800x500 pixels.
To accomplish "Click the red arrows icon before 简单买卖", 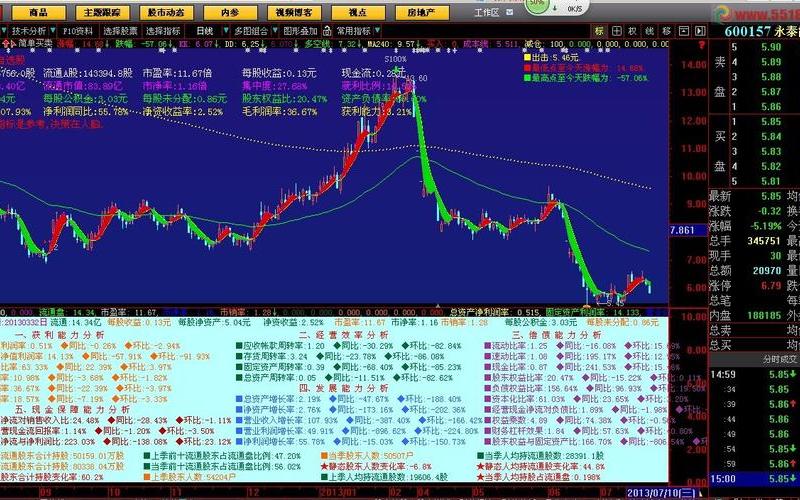I will pos(7,44).
